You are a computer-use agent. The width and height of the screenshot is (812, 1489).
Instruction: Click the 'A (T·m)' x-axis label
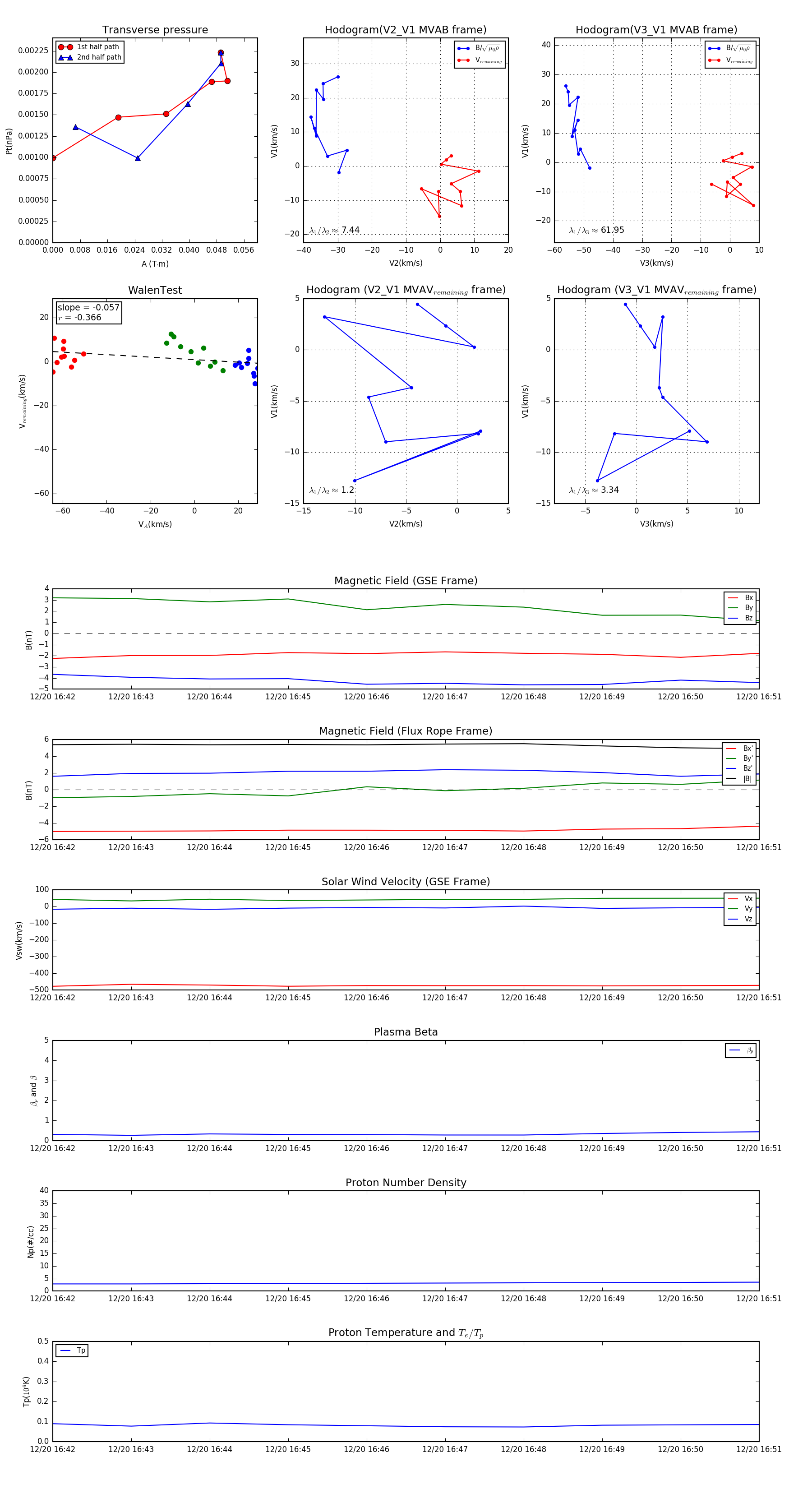(155, 264)
